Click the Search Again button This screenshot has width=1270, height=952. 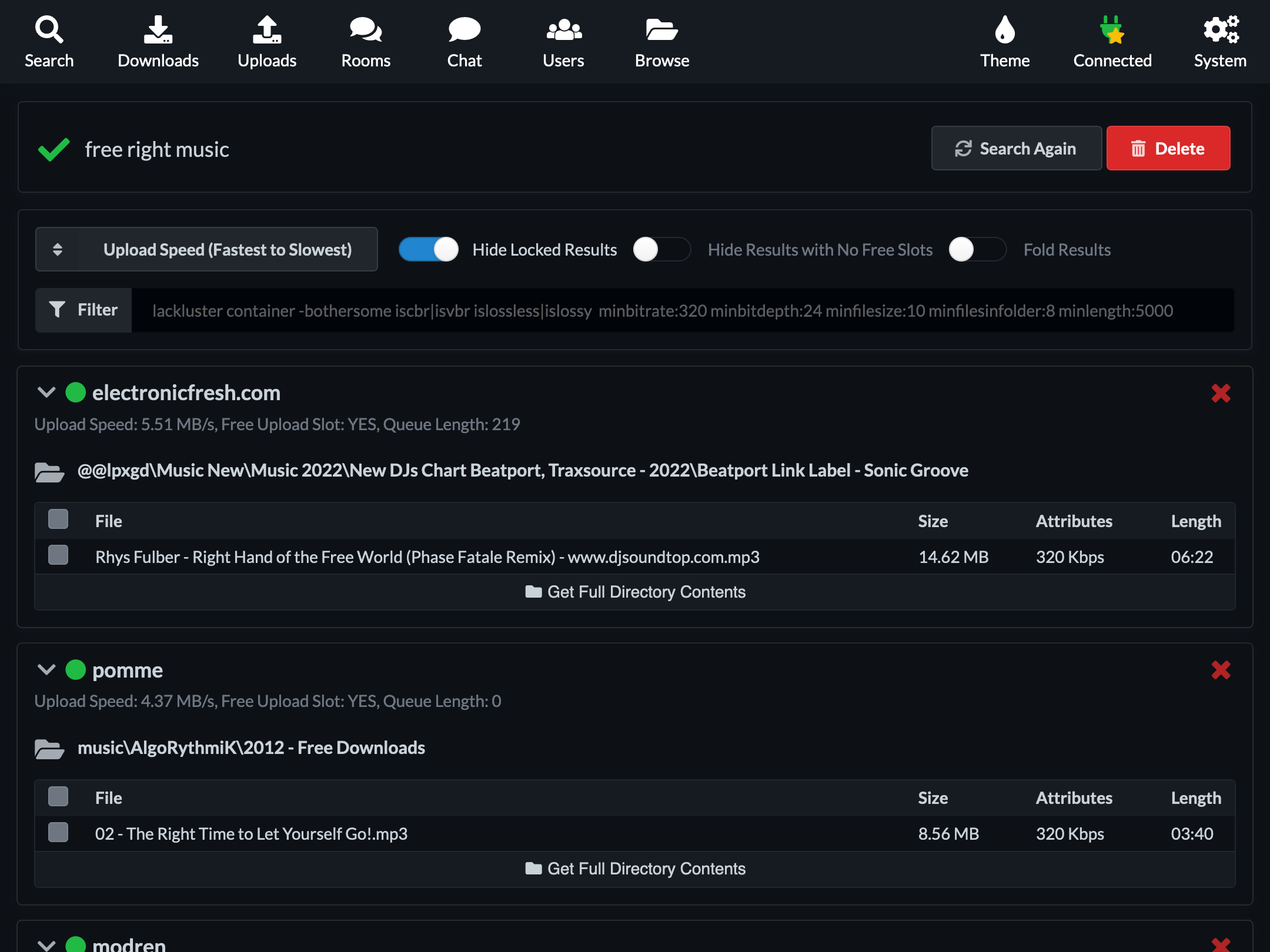[x=1016, y=149]
